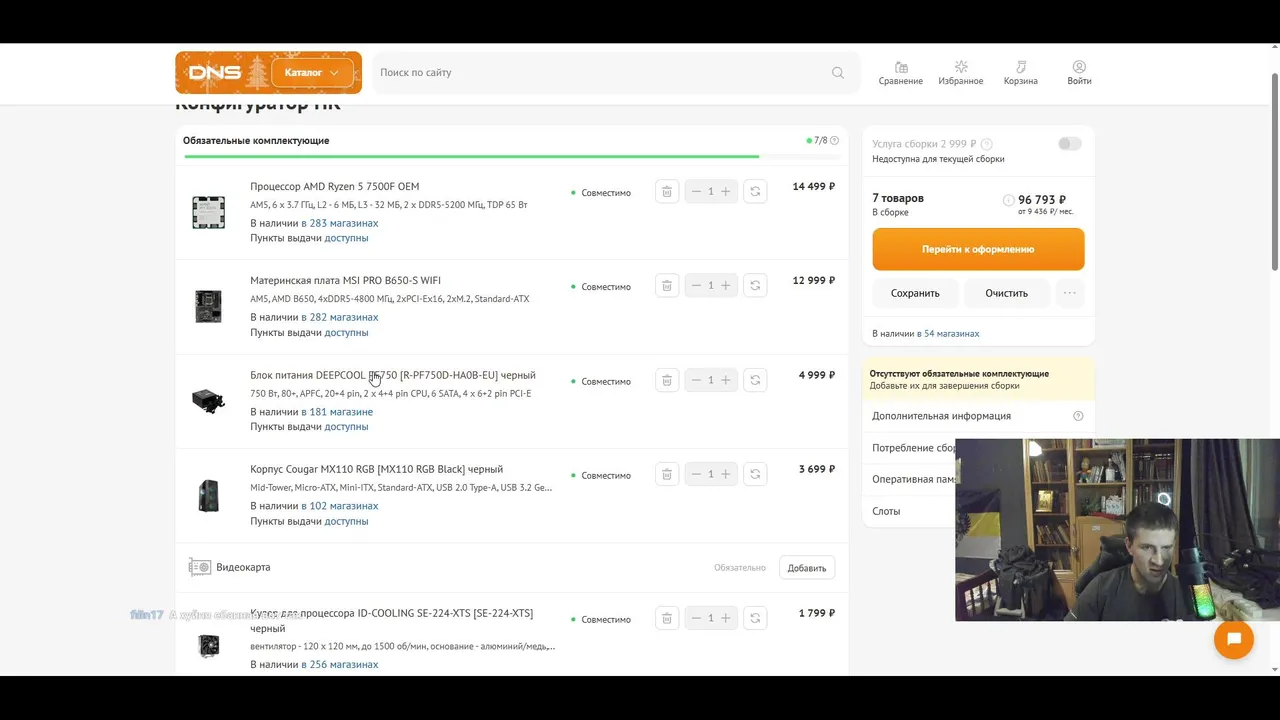
Task: Increase quantity of Ryzen 5 7500F
Action: click(x=726, y=191)
